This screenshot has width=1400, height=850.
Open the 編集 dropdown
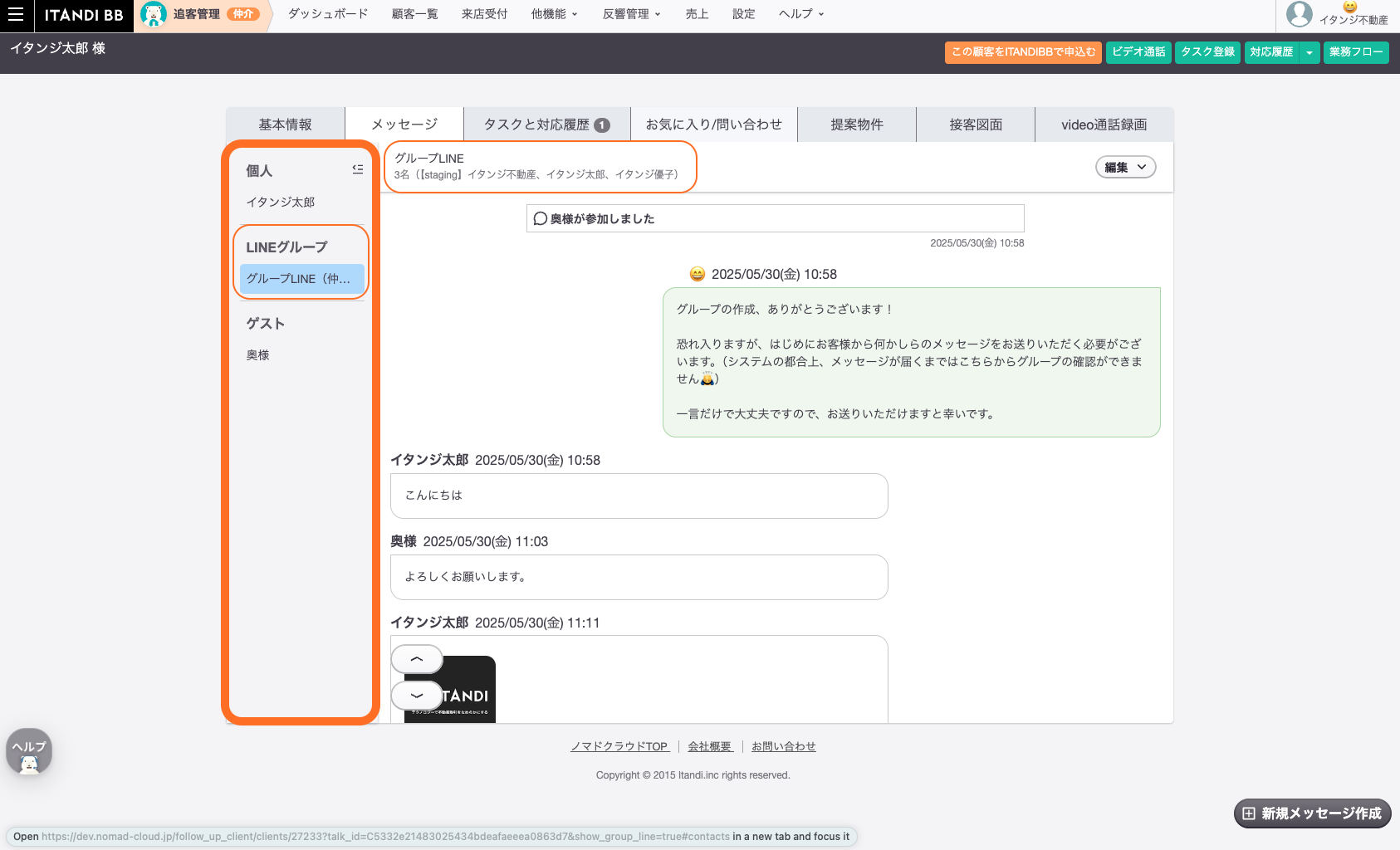[1125, 167]
